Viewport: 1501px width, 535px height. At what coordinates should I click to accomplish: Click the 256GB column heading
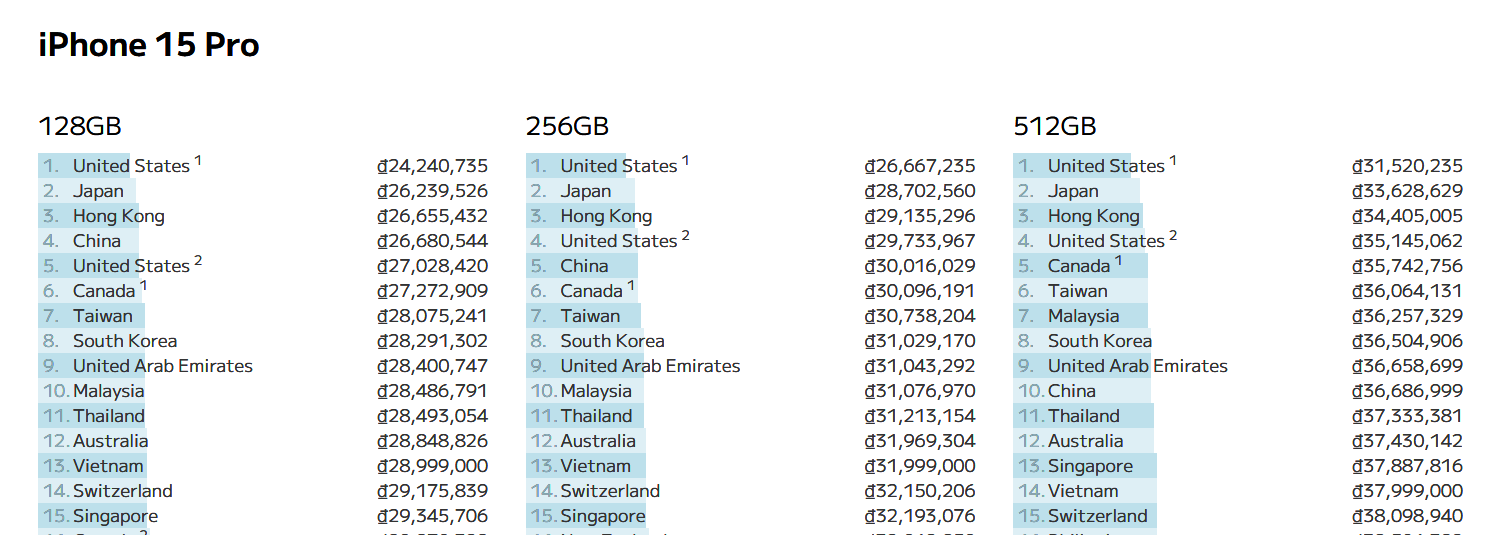(x=567, y=127)
